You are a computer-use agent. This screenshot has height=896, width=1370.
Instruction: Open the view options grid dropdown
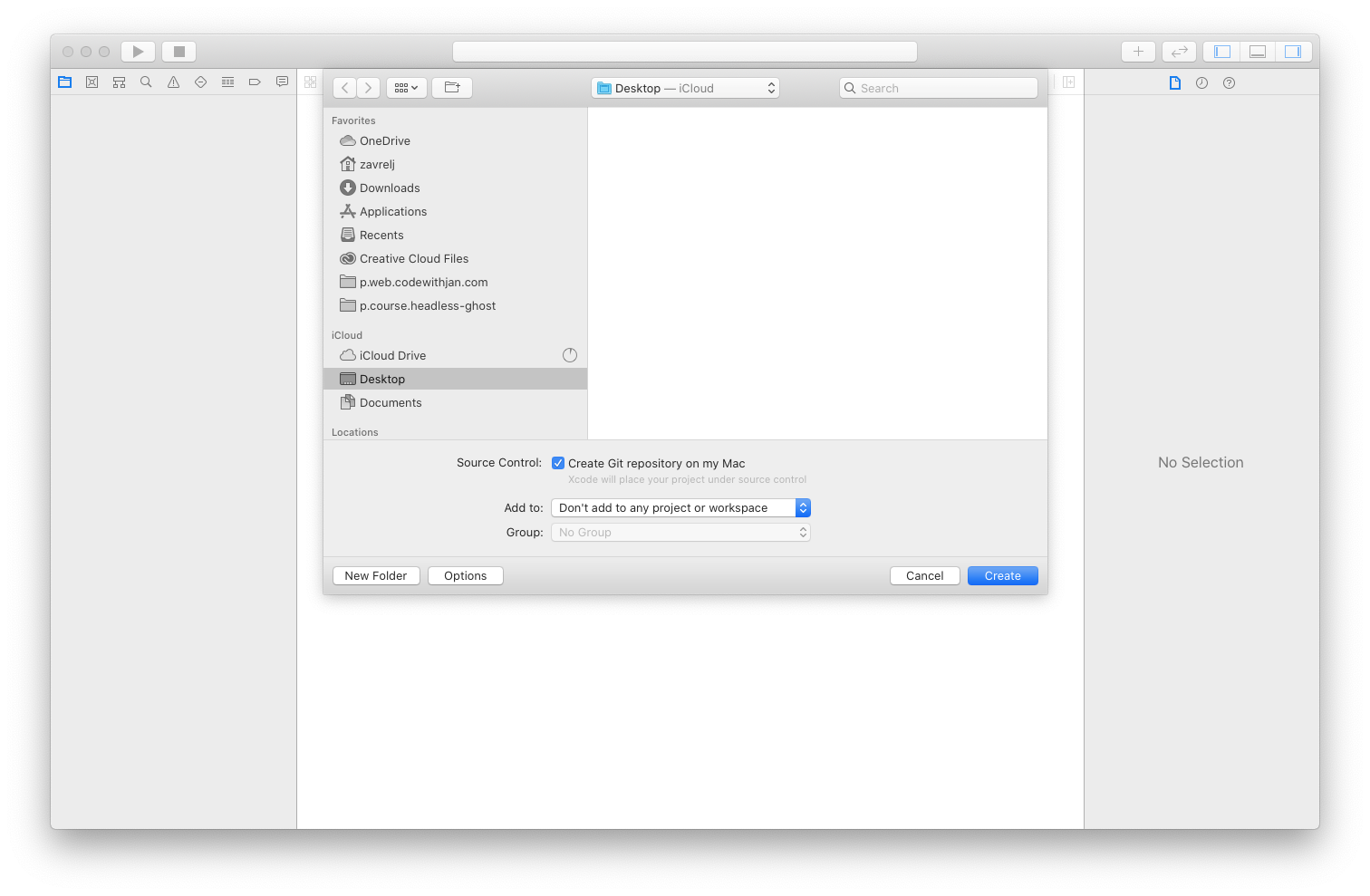406,87
